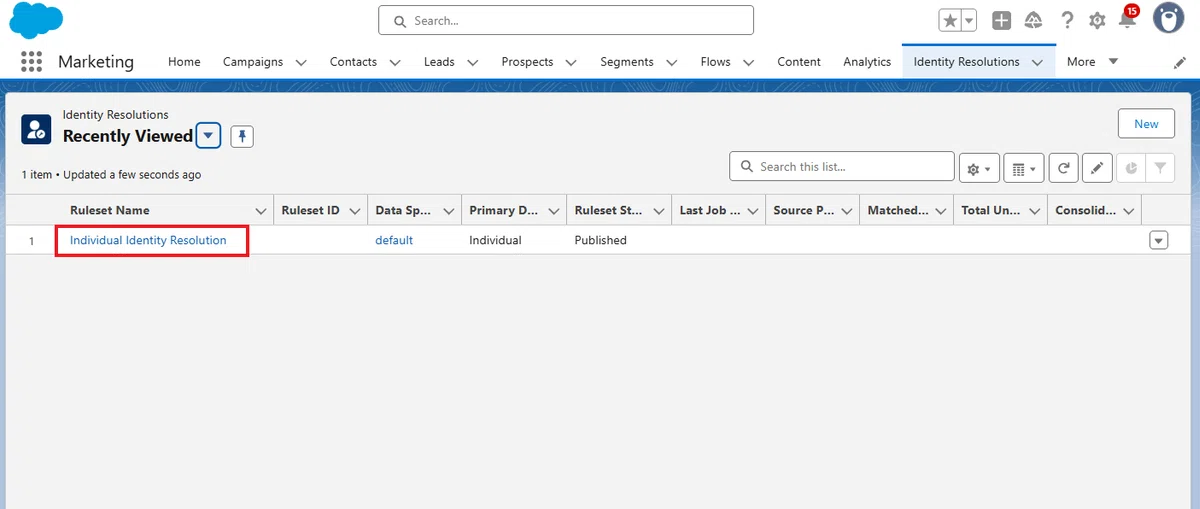Viewport: 1200px width, 509px height.
Task: Expand the favorites list arrow
Action: point(969,20)
